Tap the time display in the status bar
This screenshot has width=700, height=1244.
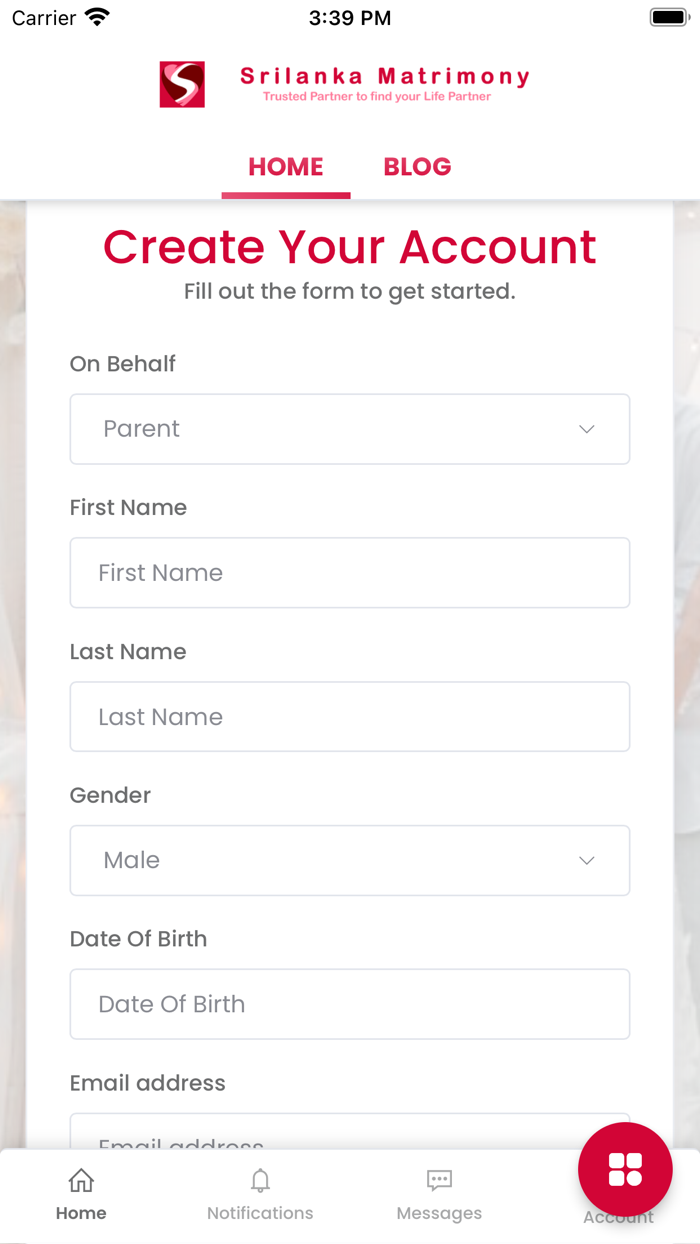(350, 17)
